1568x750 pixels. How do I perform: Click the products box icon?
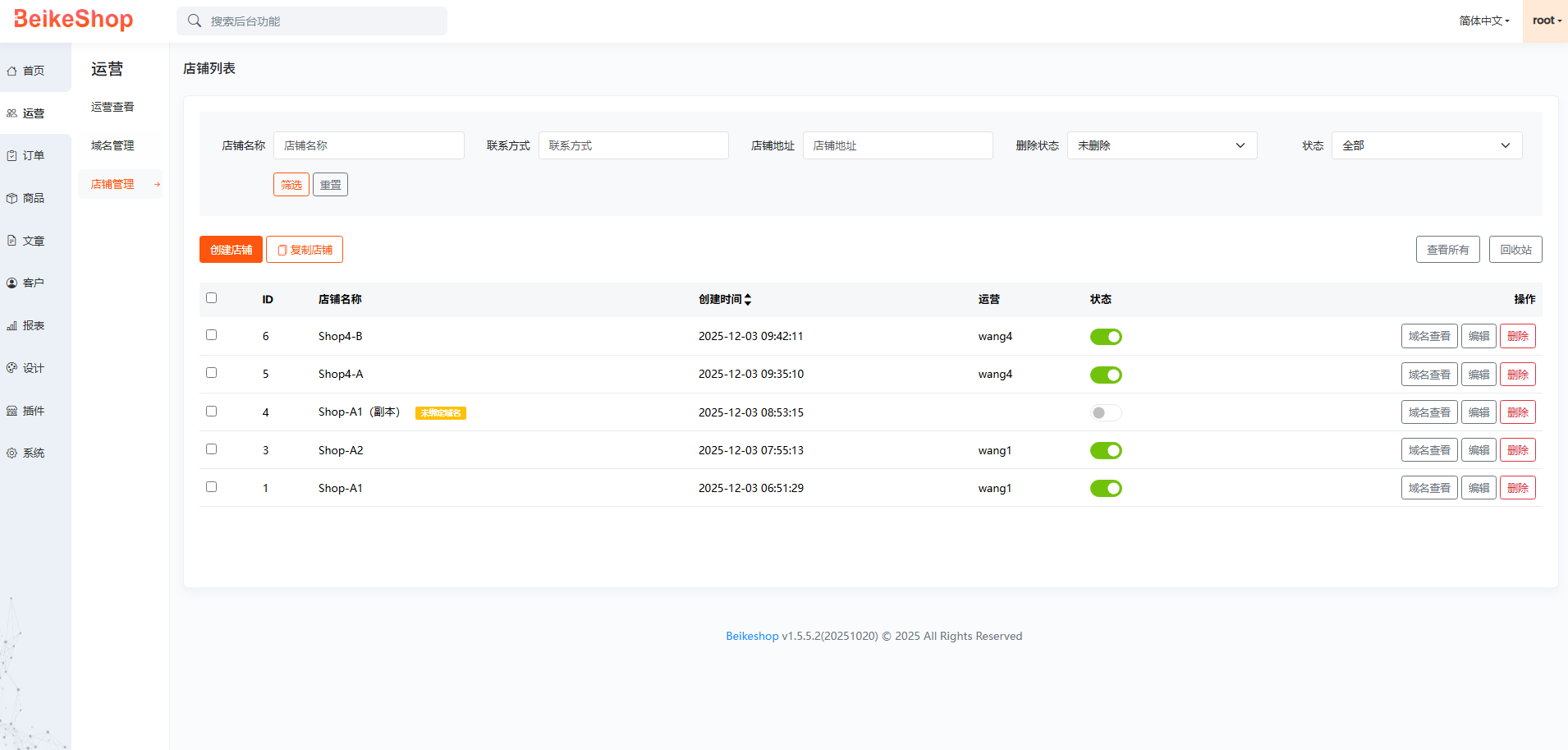coord(12,199)
